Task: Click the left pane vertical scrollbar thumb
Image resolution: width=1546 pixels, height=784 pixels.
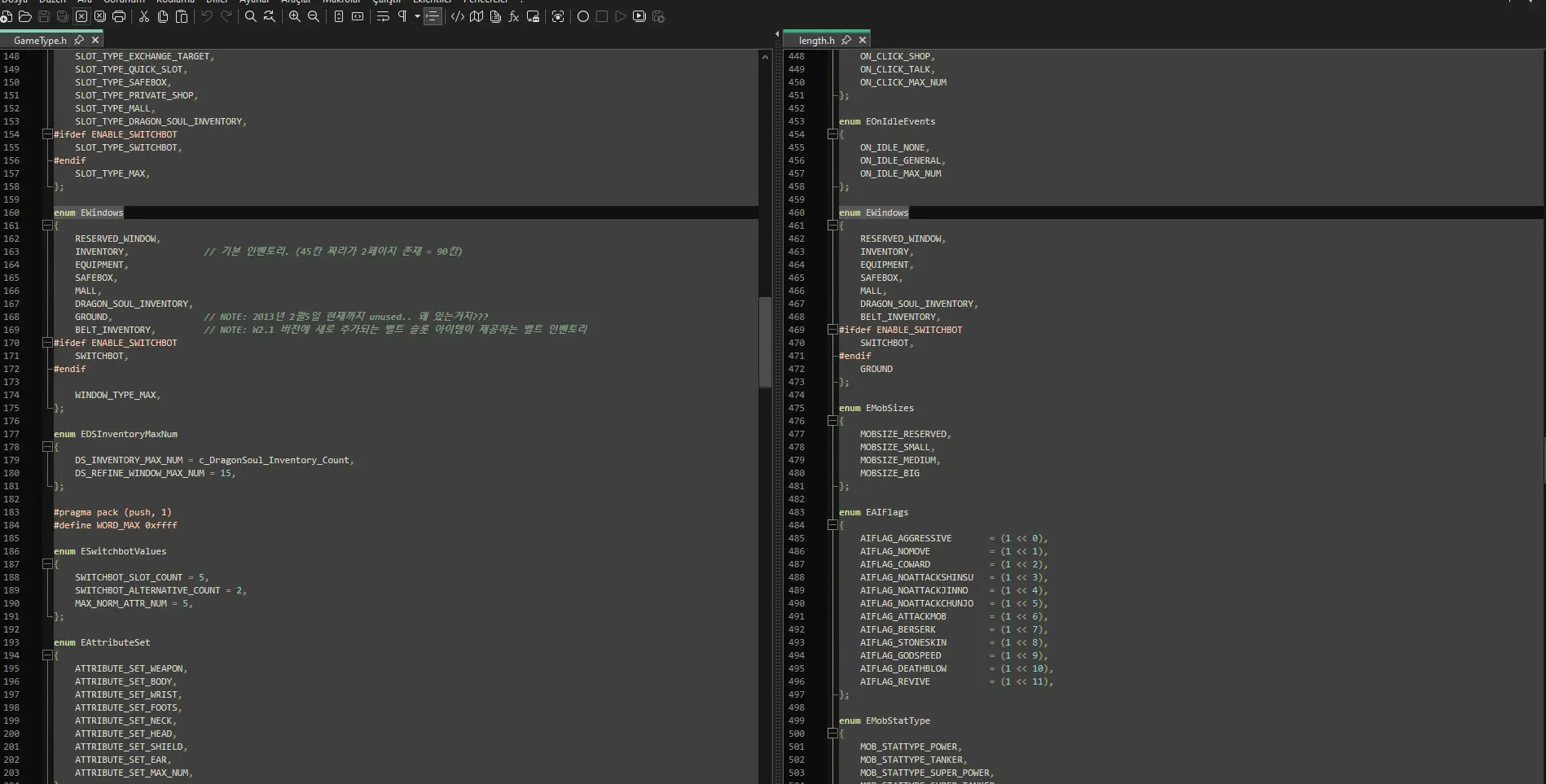Action: (765, 342)
